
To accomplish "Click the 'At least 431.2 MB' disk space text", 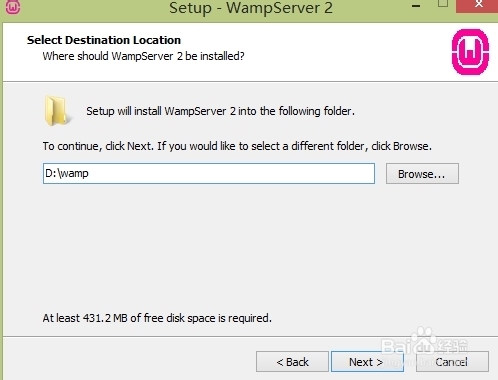I will pyautogui.click(x=157, y=318).
